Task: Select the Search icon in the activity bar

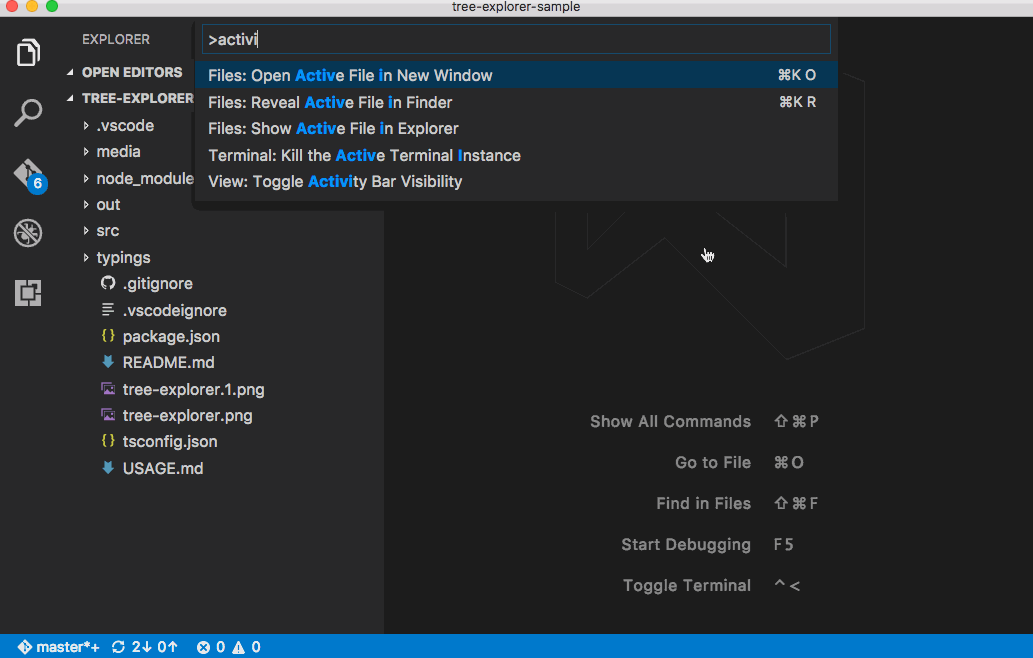Action: tap(28, 113)
